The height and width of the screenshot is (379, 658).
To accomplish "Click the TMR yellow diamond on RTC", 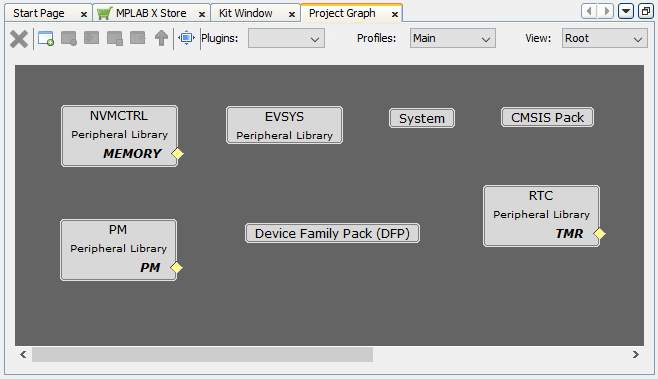I will click(599, 233).
